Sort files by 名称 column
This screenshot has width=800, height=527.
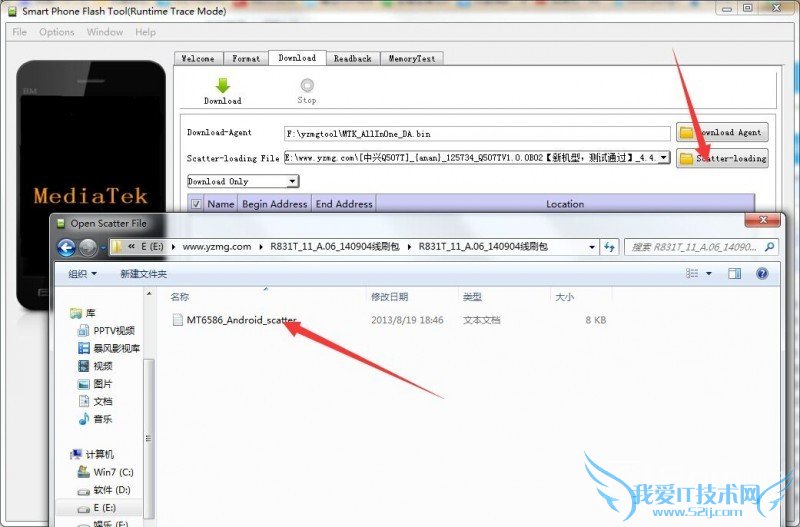[x=180, y=297]
